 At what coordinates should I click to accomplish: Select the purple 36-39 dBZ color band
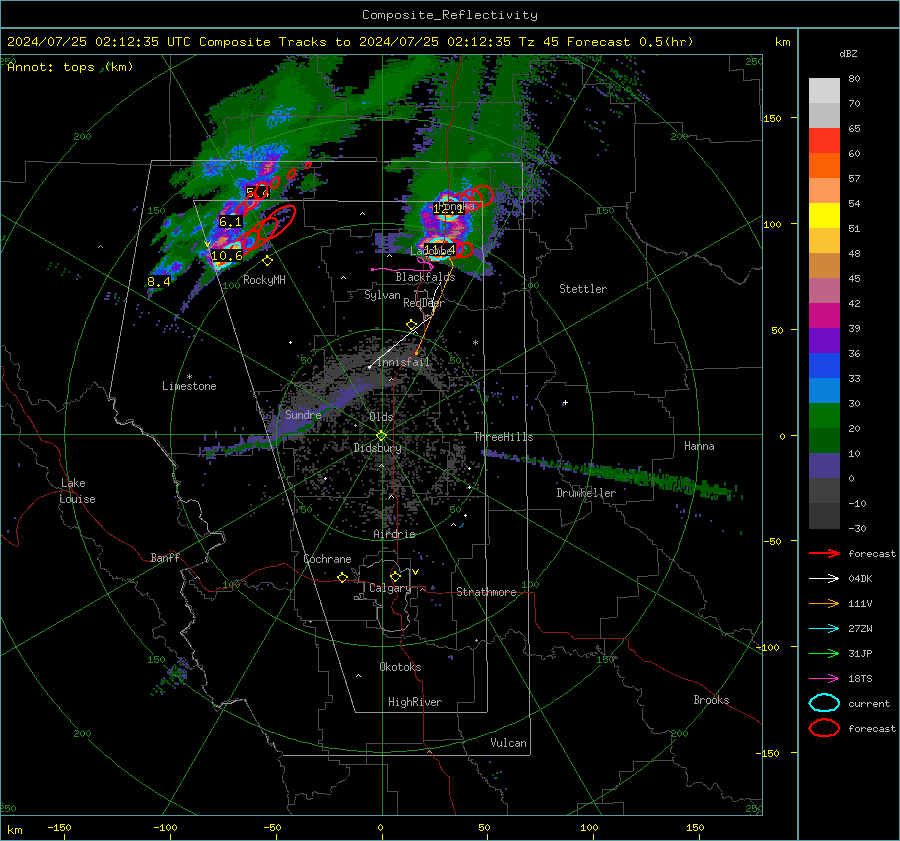(824, 341)
